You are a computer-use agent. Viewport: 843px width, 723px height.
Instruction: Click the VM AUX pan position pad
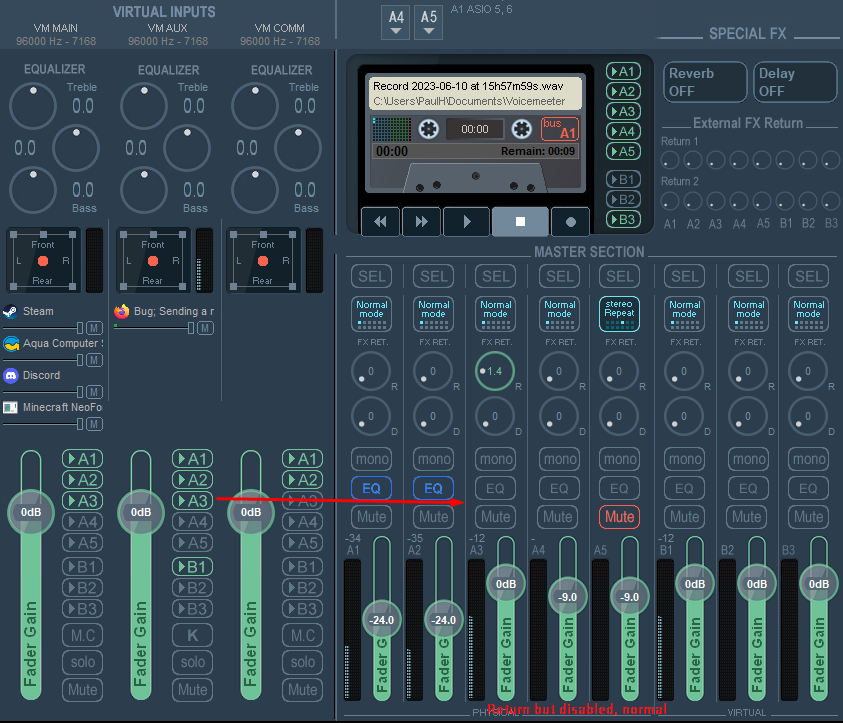tap(153, 260)
